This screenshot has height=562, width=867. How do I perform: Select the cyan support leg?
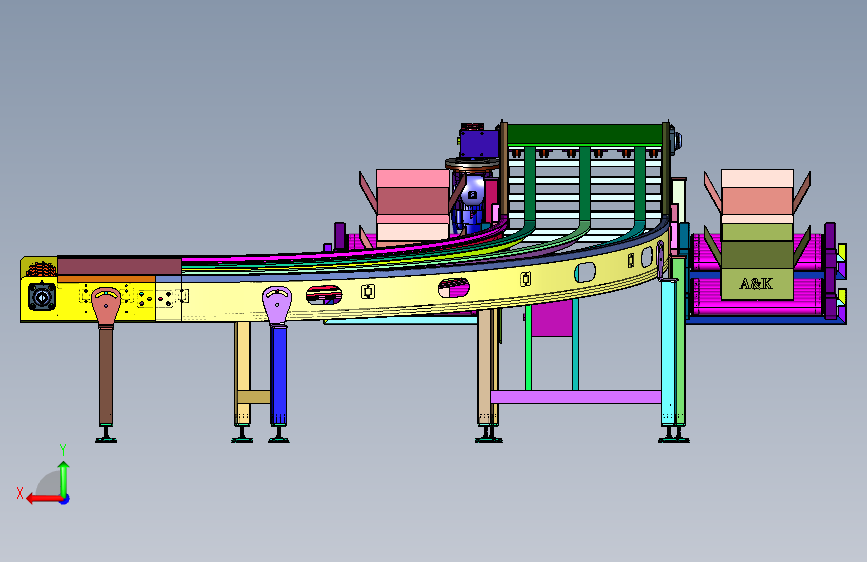(668, 352)
